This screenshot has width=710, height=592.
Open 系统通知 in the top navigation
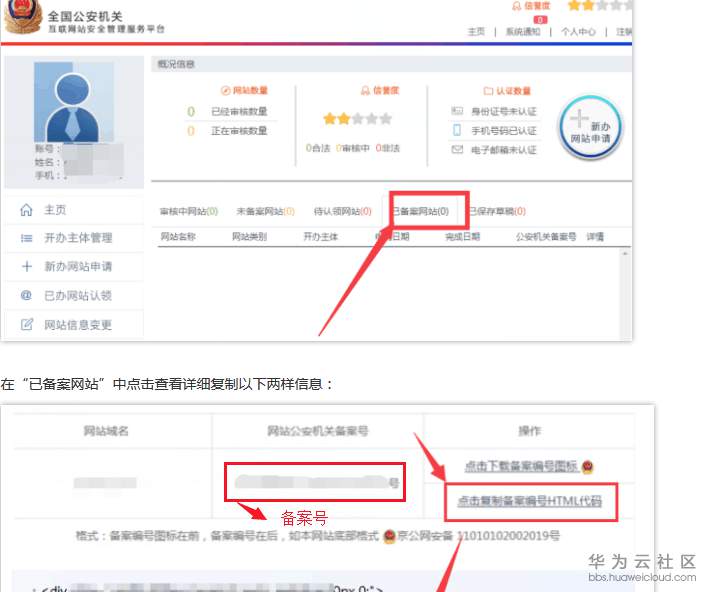pyautogui.click(x=523, y=32)
